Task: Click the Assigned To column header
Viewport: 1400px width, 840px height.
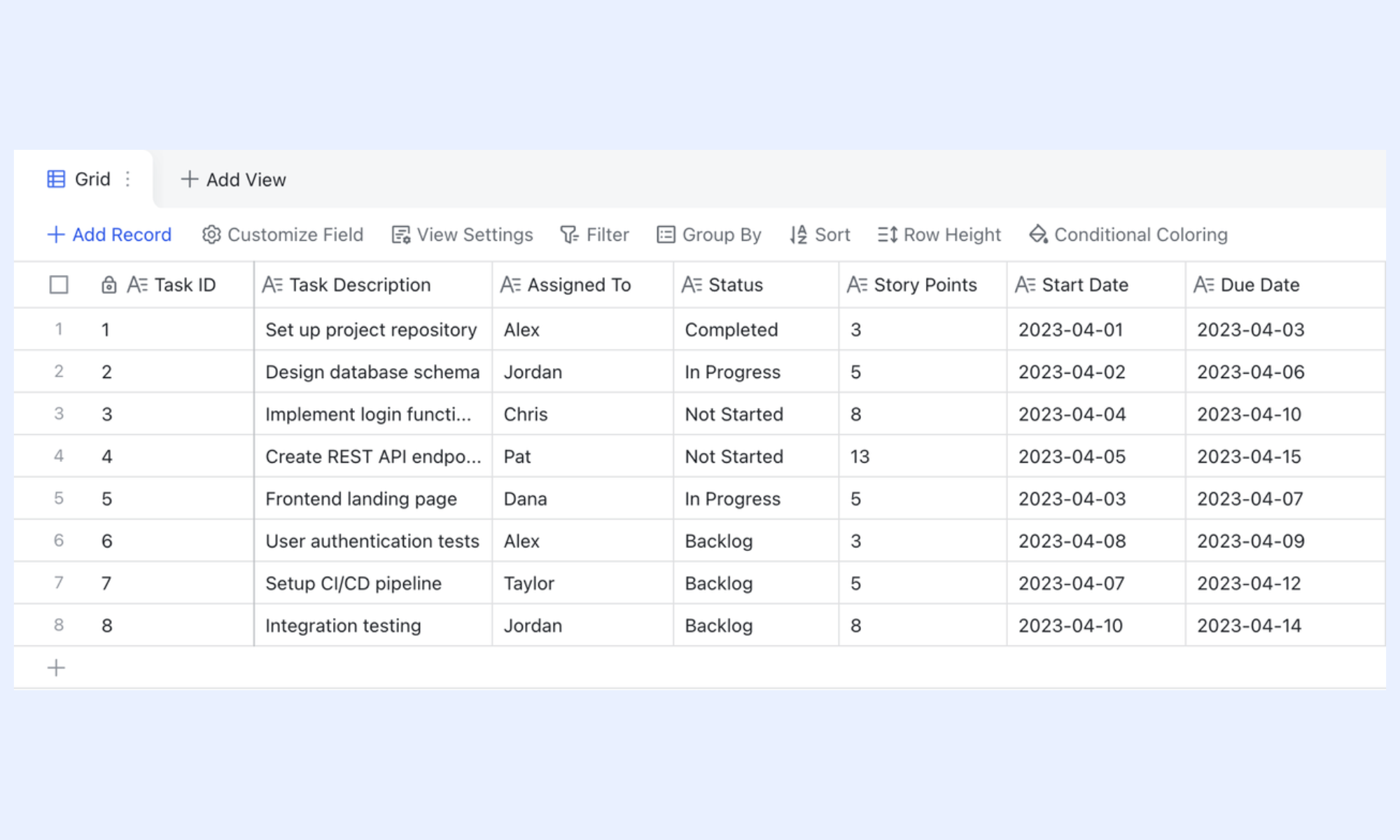Action: (582, 285)
